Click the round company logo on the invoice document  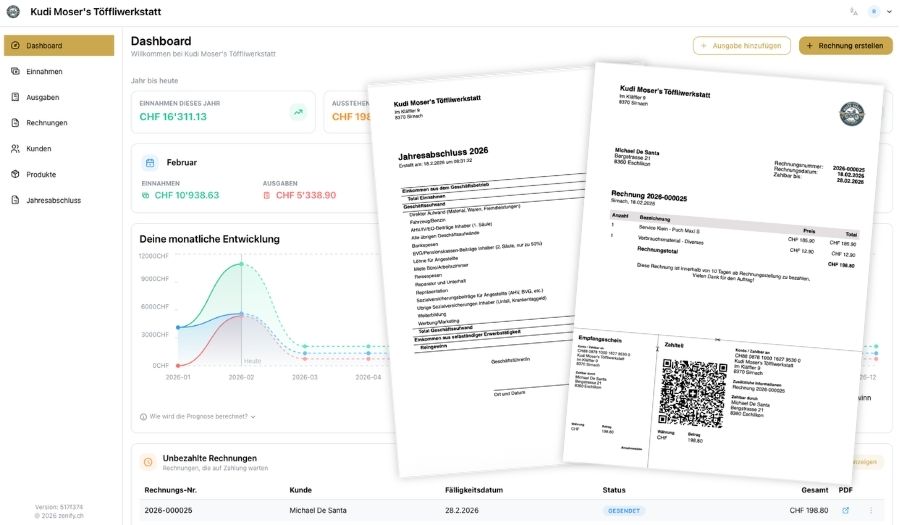852,114
